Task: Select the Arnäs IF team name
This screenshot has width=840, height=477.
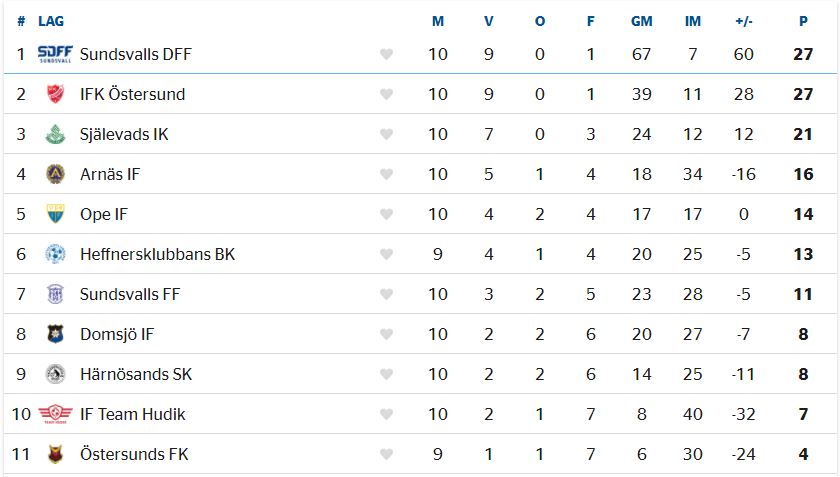Action: [110, 174]
